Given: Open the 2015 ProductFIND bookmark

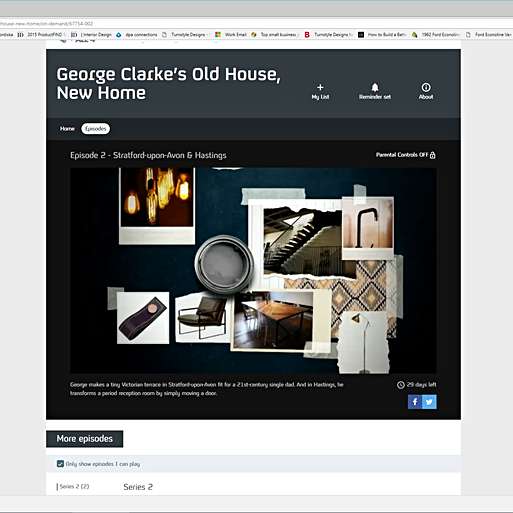Looking at the screenshot, I should [x=42, y=35].
